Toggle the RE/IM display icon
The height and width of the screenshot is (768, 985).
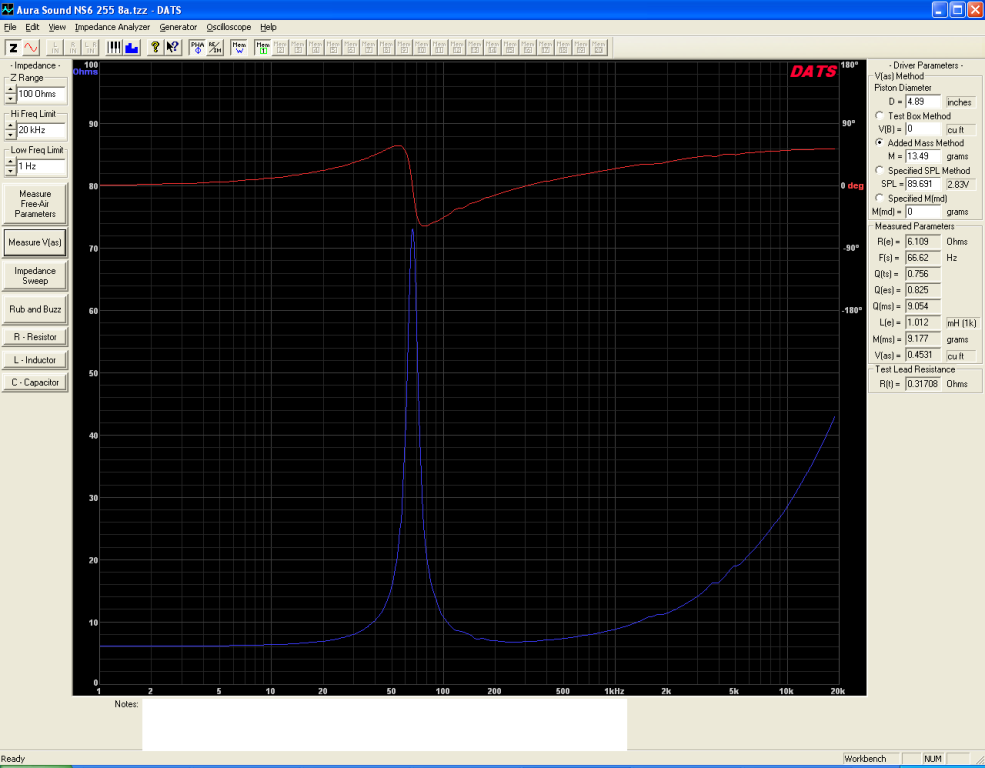[x=215, y=48]
